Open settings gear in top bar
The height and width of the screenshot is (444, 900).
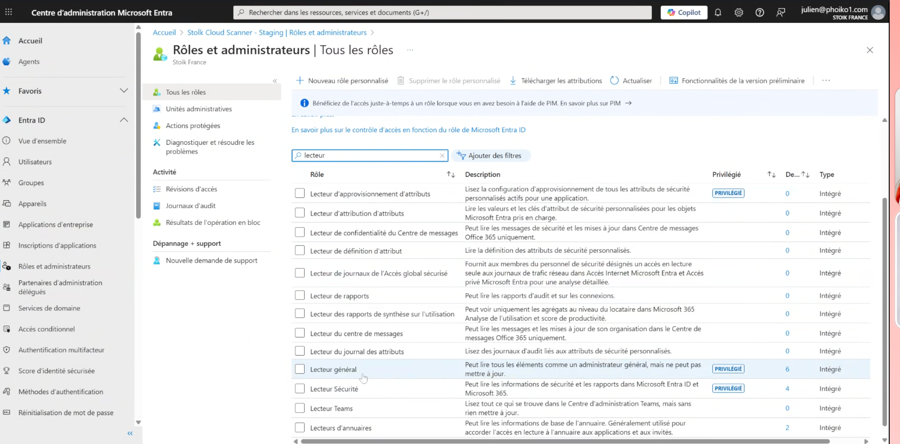click(738, 13)
